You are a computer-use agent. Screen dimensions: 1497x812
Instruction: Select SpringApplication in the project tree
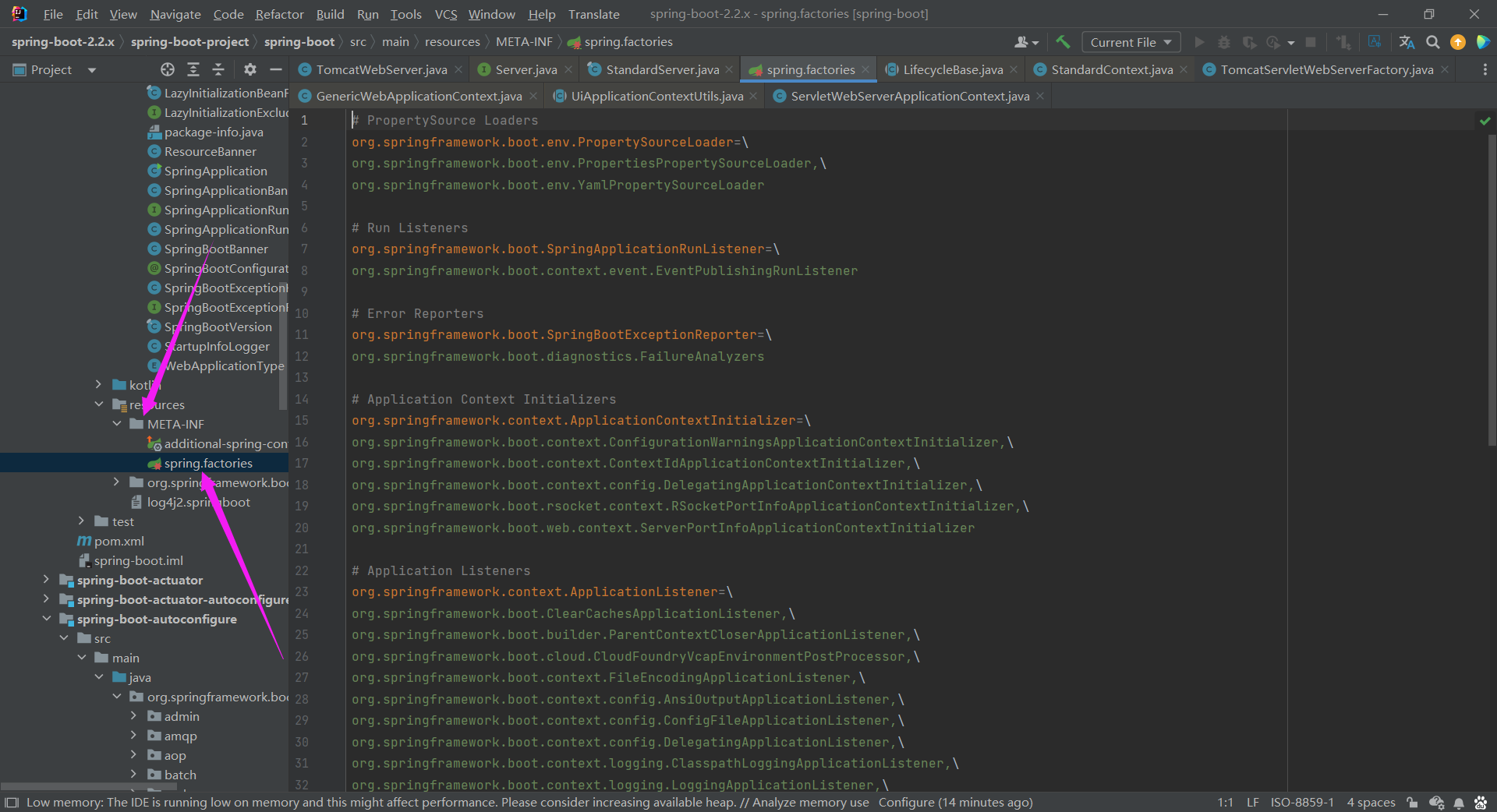(215, 171)
